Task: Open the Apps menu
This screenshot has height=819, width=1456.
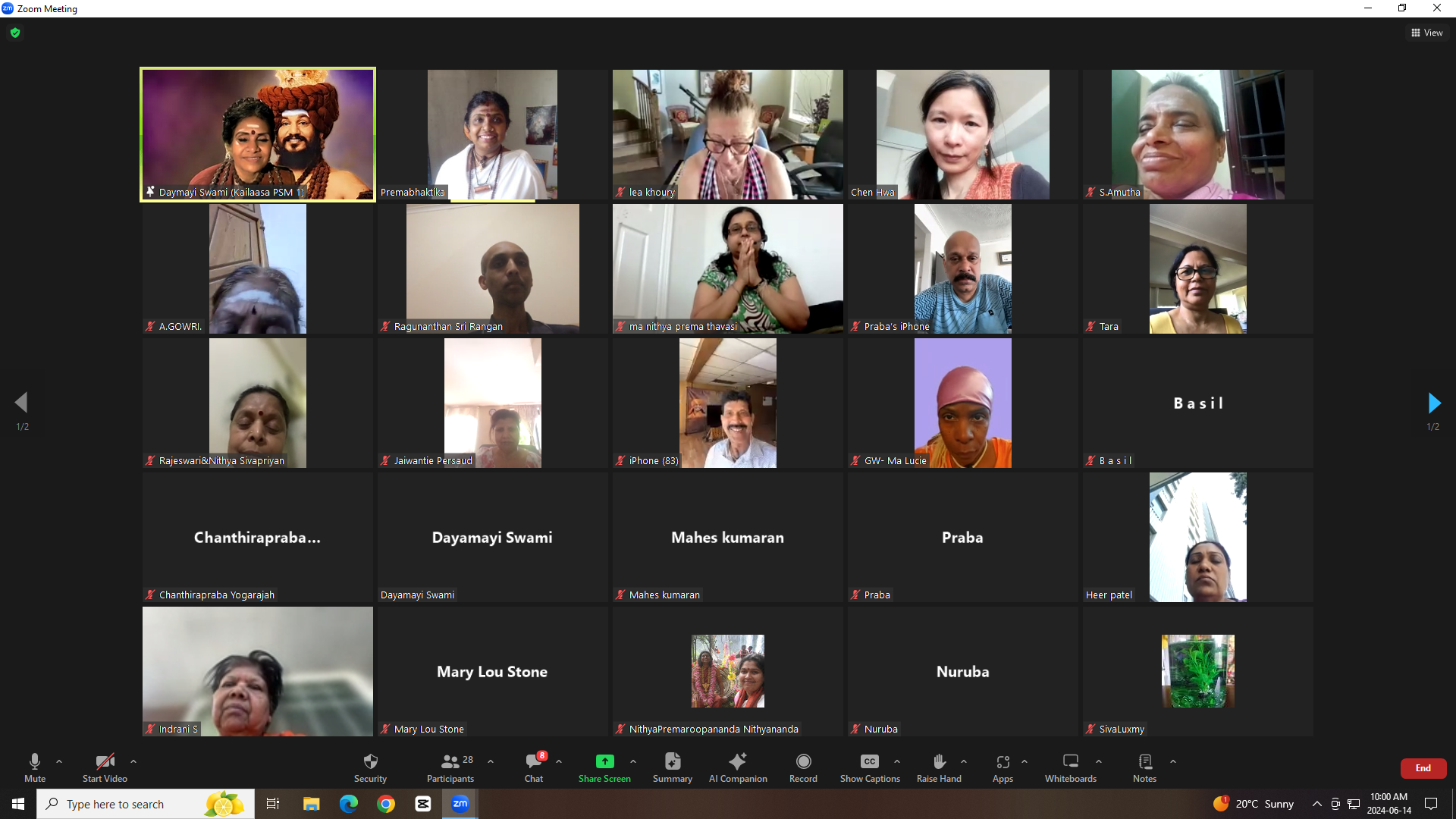Action: [1003, 767]
